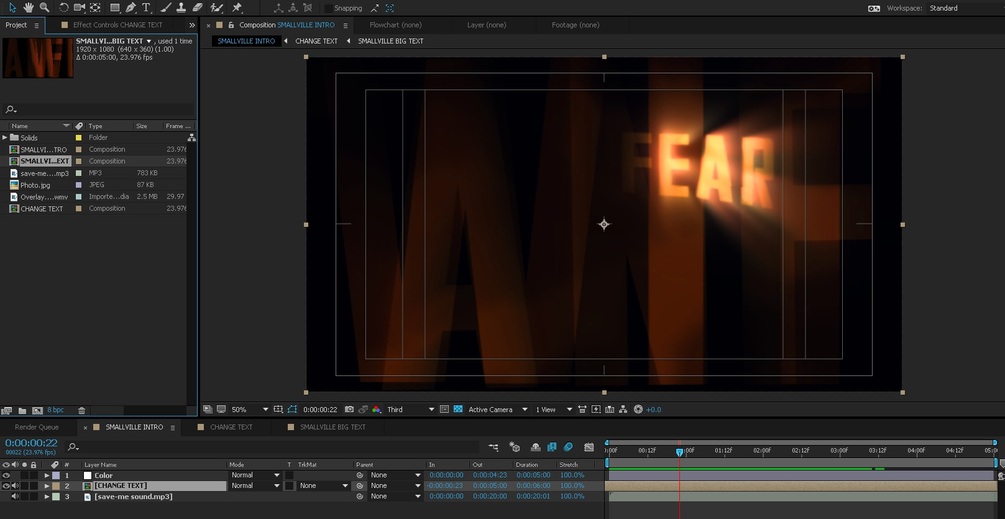This screenshot has height=519, width=1005.
Task: Open the Active Camera view dropdown
Action: [x=498, y=409]
